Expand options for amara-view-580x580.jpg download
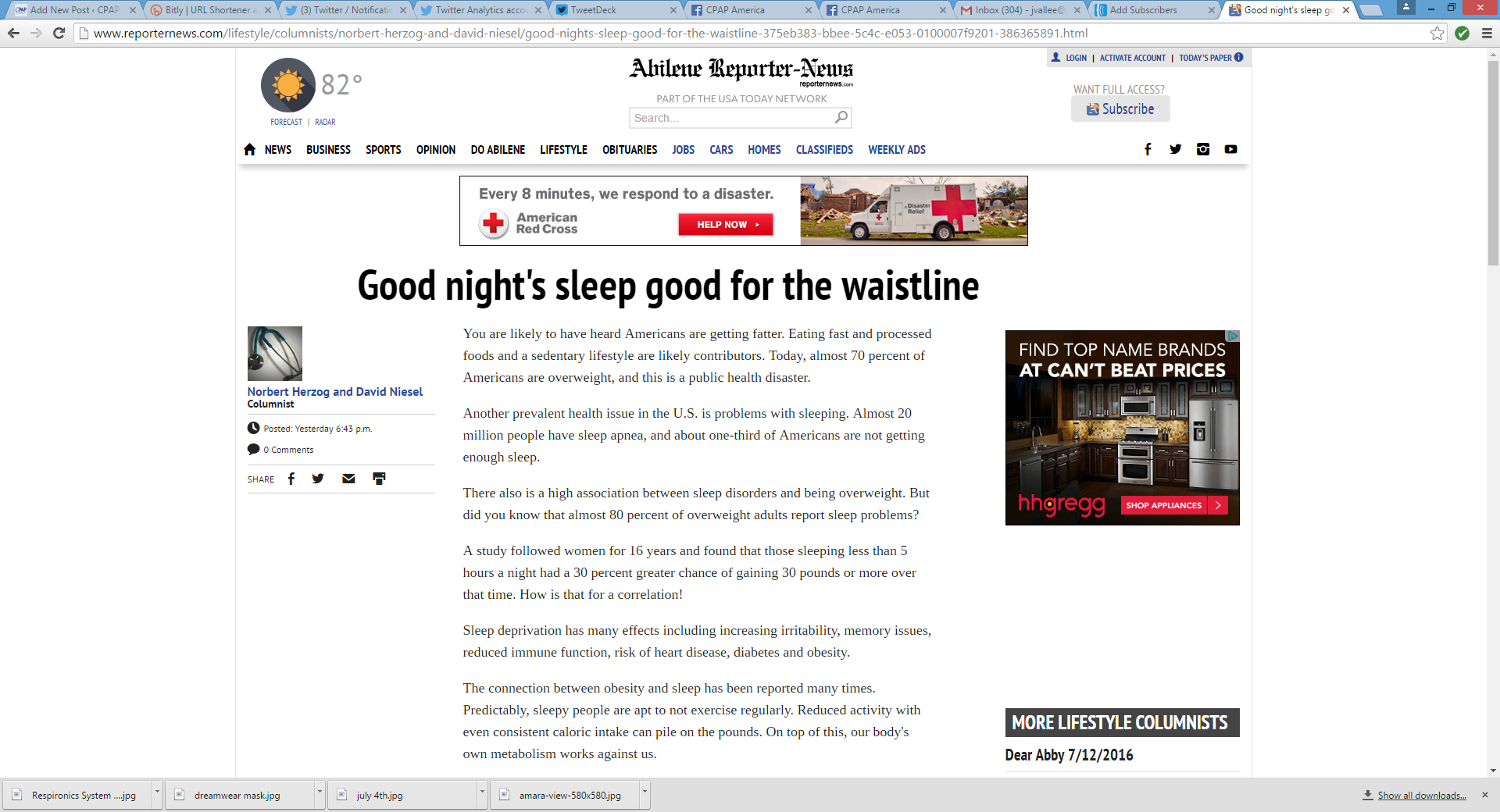 coord(645,792)
